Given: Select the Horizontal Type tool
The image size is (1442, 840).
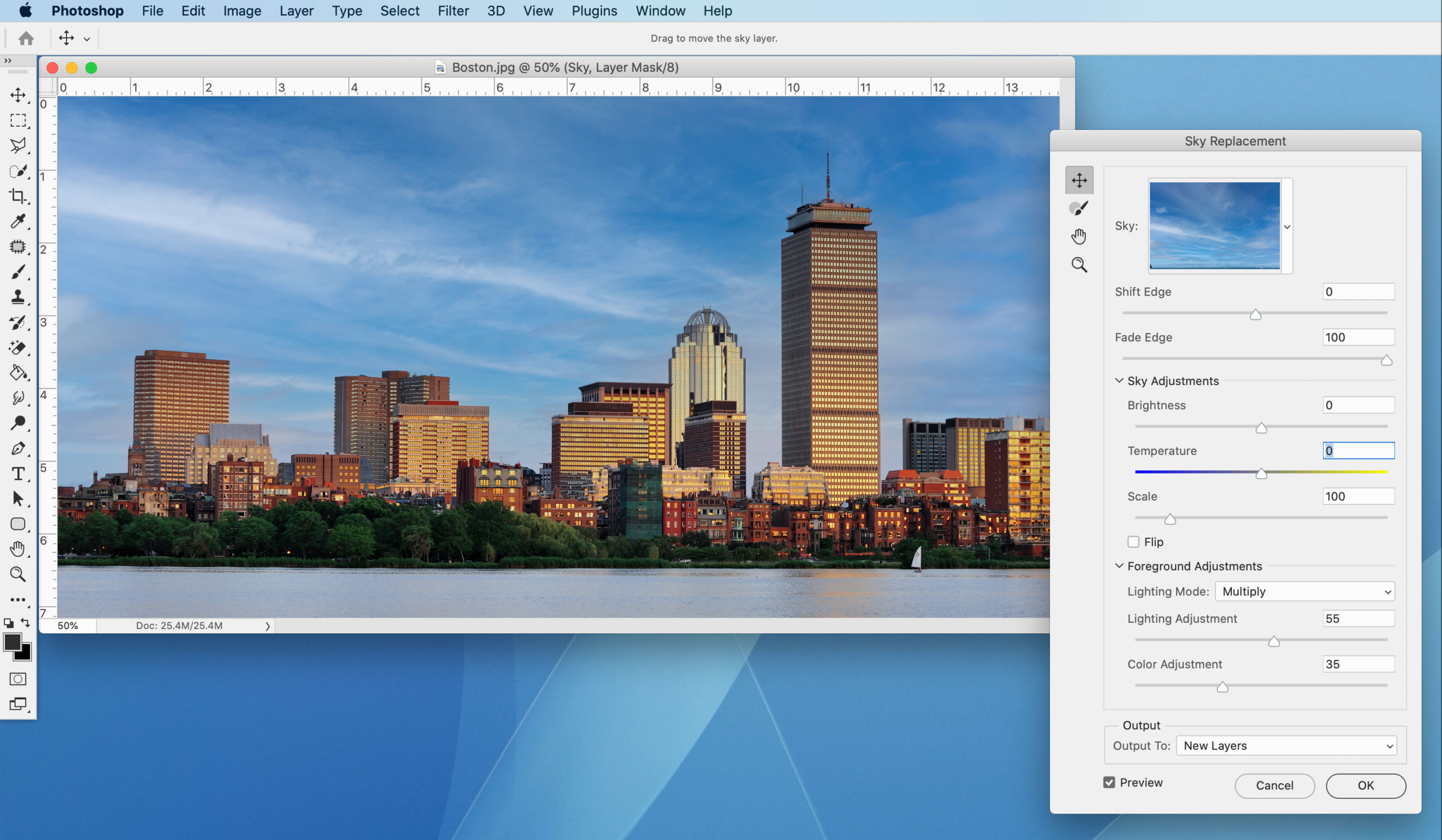Looking at the screenshot, I should point(17,473).
